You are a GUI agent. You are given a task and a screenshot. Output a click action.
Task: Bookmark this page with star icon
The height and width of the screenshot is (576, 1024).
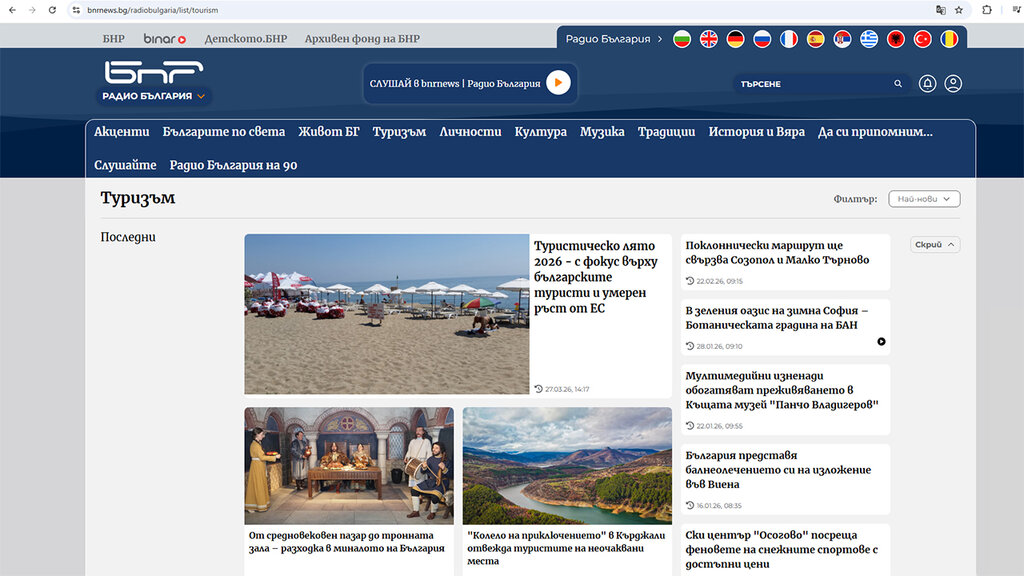pos(959,10)
